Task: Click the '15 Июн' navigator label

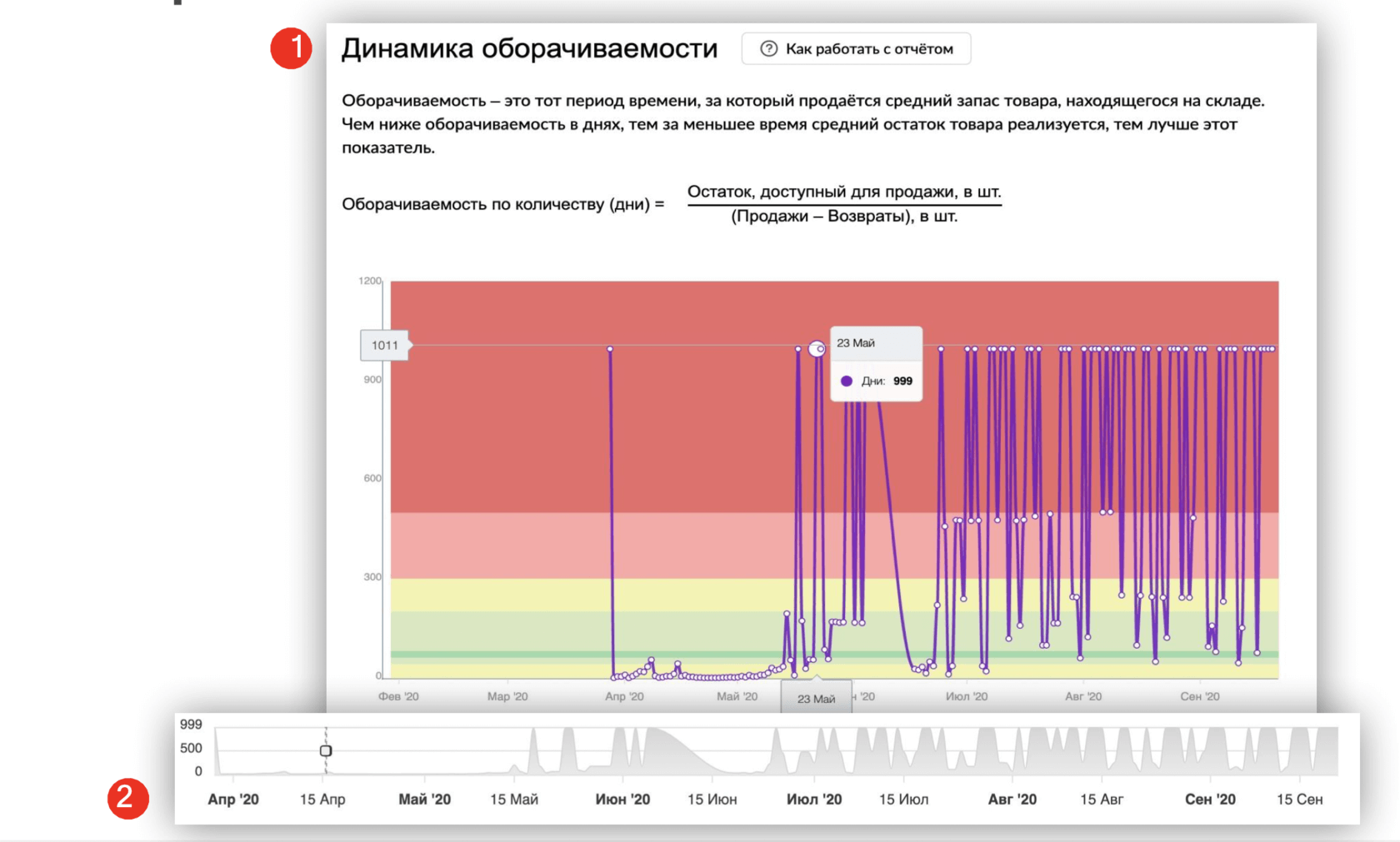Action: point(712,800)
